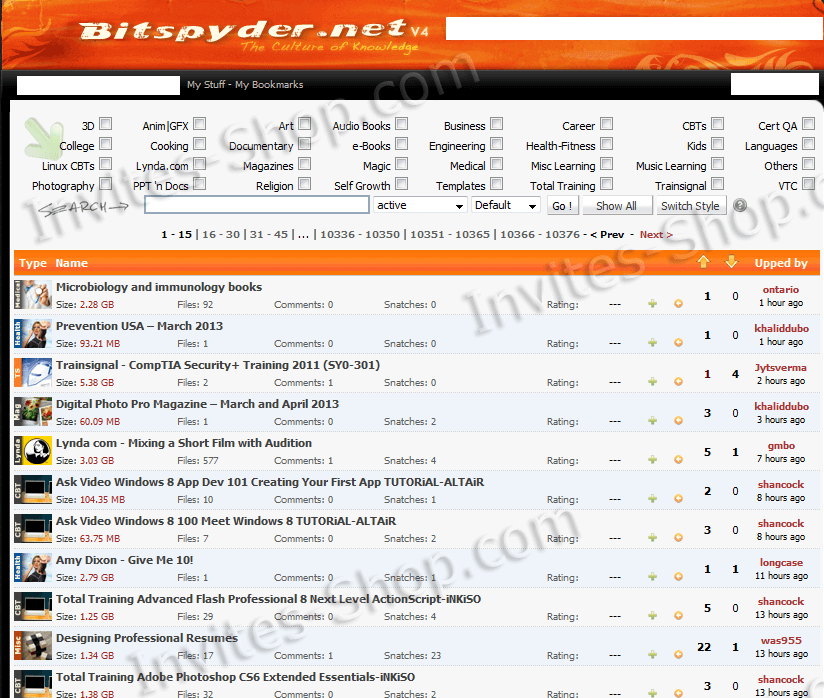
Task: Click Health category icon of Prevention USA row
Action: (33, 333)
